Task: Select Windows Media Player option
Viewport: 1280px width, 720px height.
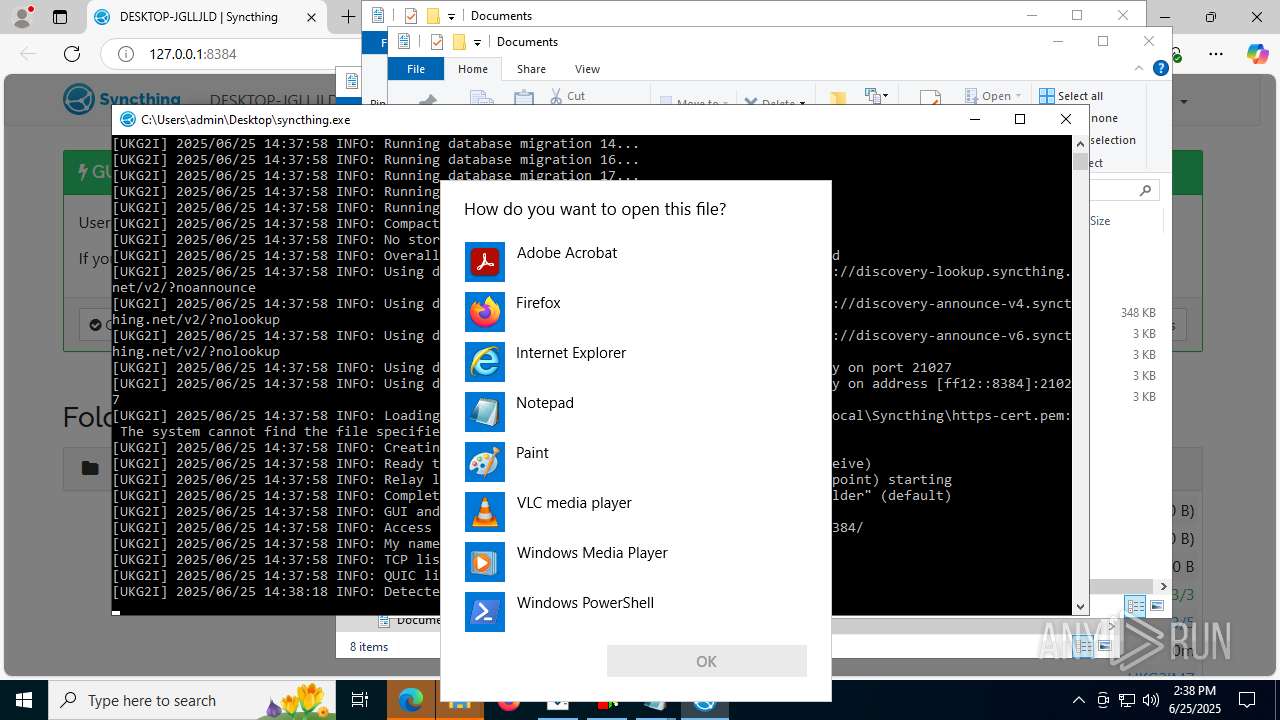Action: click(635, 562)
